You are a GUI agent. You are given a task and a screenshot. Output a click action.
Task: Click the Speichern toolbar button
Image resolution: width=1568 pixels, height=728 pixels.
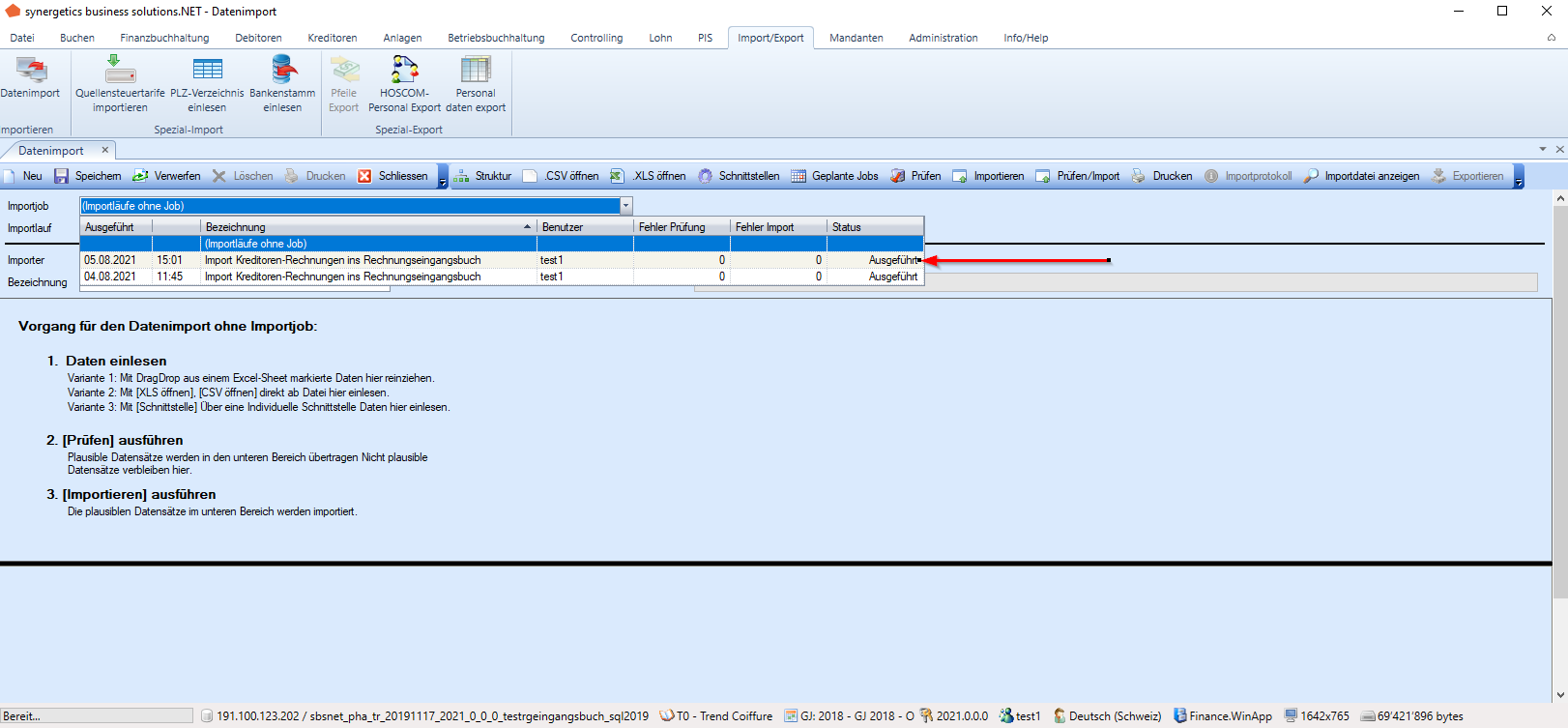[88, 176]
